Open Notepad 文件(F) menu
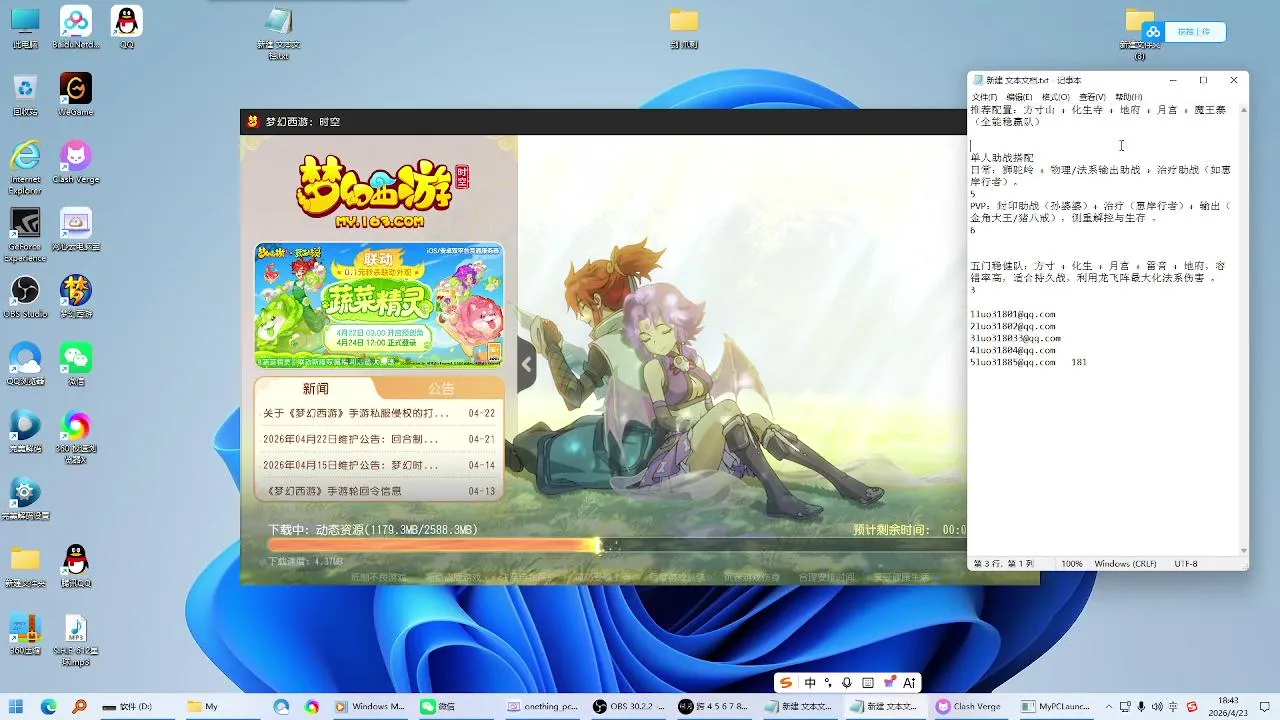Screen dimensions: 1280x720 click(x=984, y=97)
